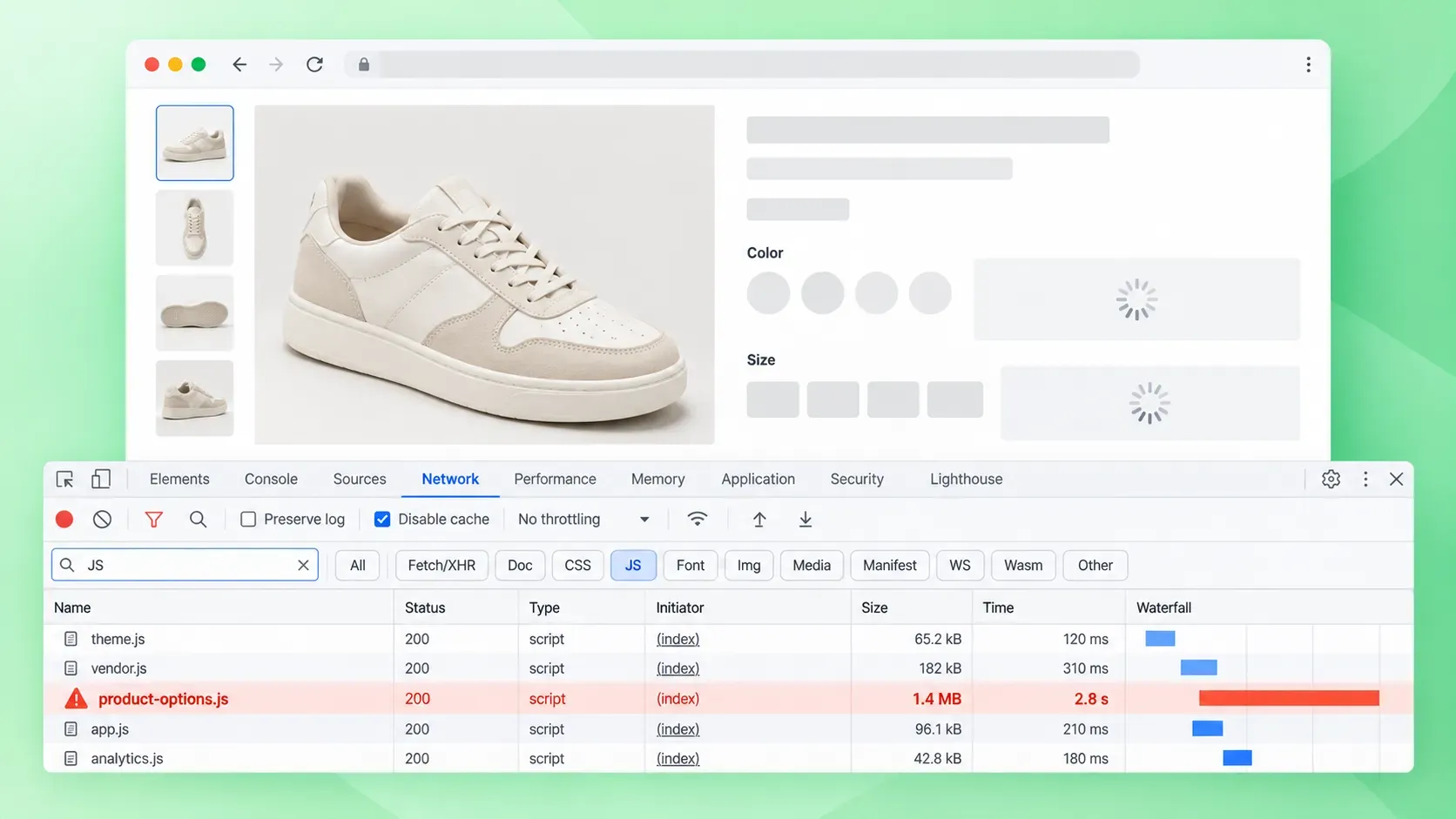This screenshot has height=819, width=1456.
Task: Reload the browser page
Action: [x=314, y=64]
